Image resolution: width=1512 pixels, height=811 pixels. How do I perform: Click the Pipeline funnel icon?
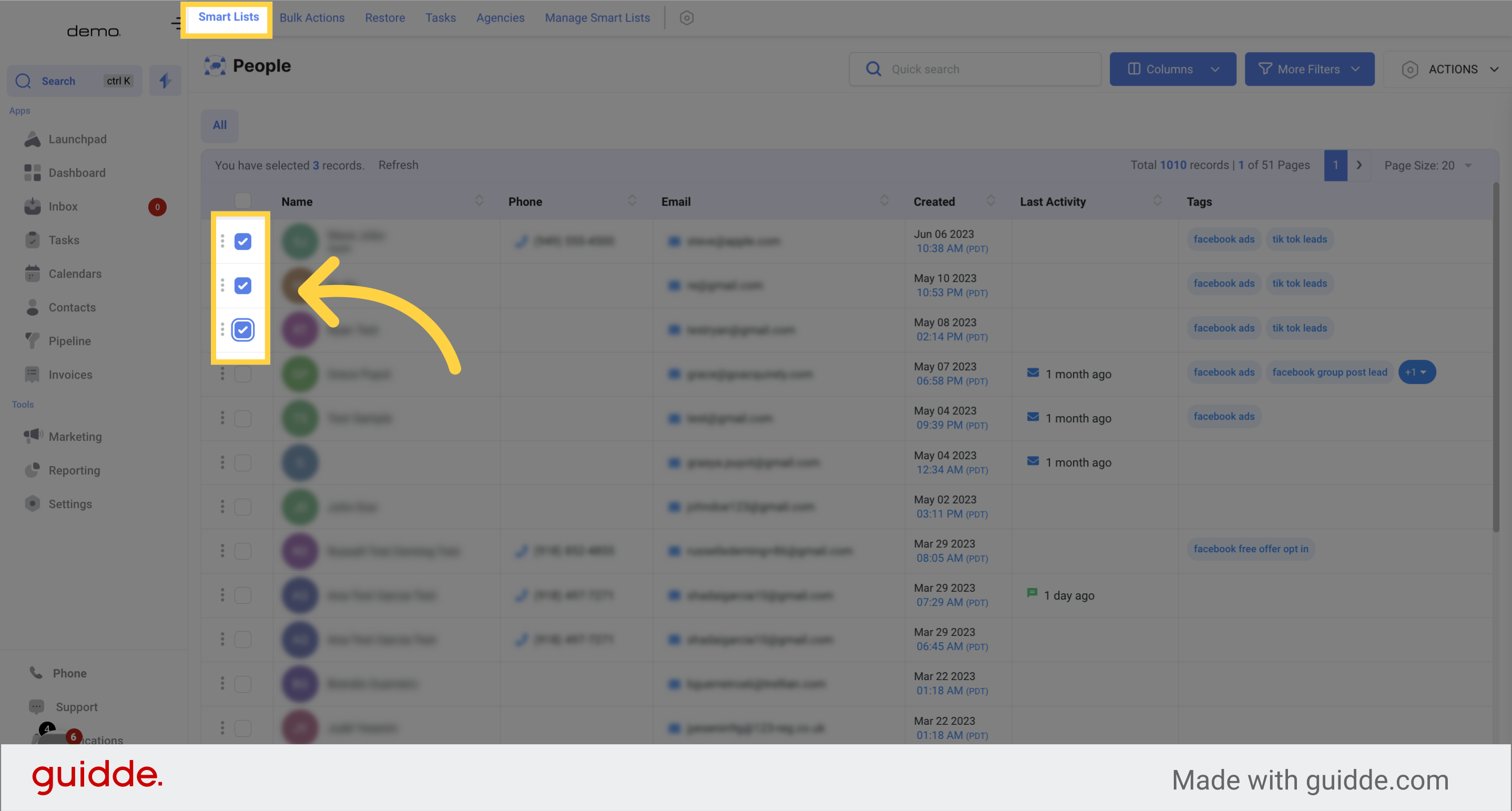pos(32,340)
